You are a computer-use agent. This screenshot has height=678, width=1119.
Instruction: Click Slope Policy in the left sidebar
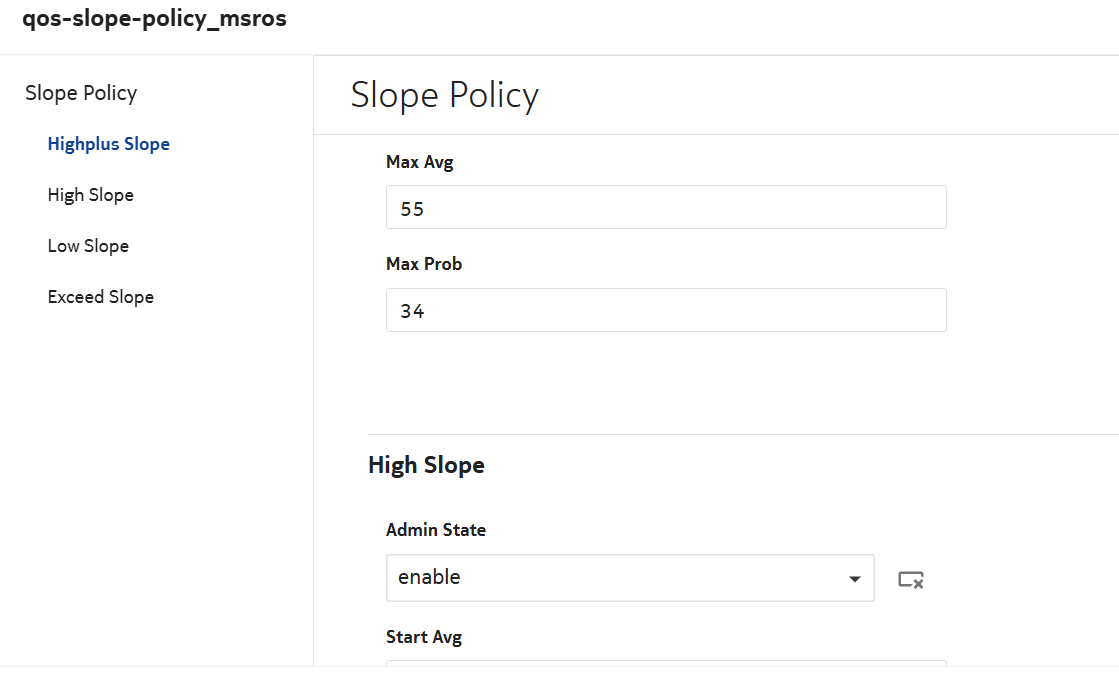point(81,93)
